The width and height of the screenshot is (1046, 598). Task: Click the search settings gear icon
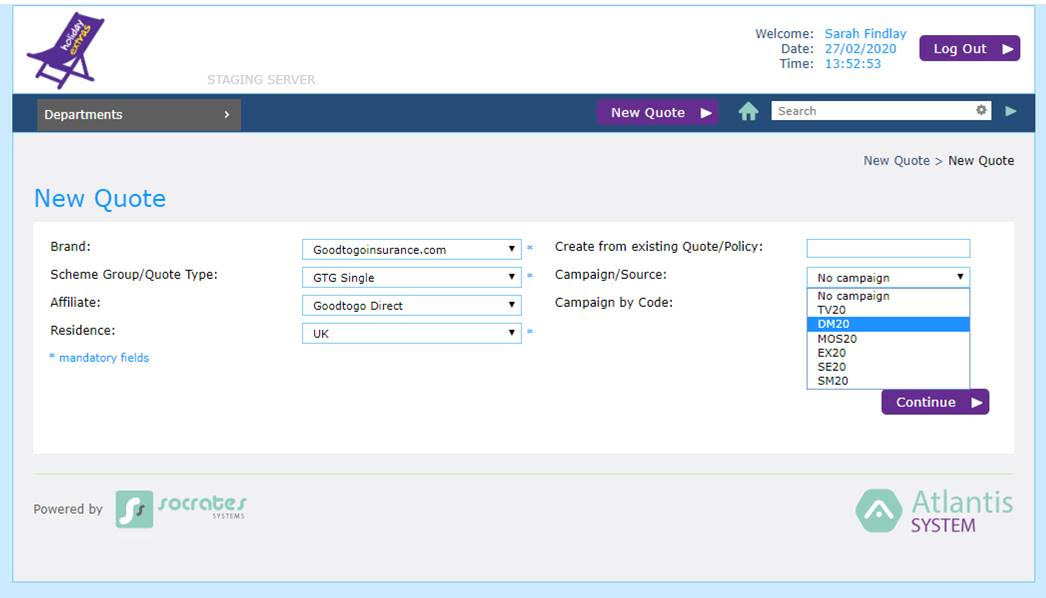coord(981,111)
